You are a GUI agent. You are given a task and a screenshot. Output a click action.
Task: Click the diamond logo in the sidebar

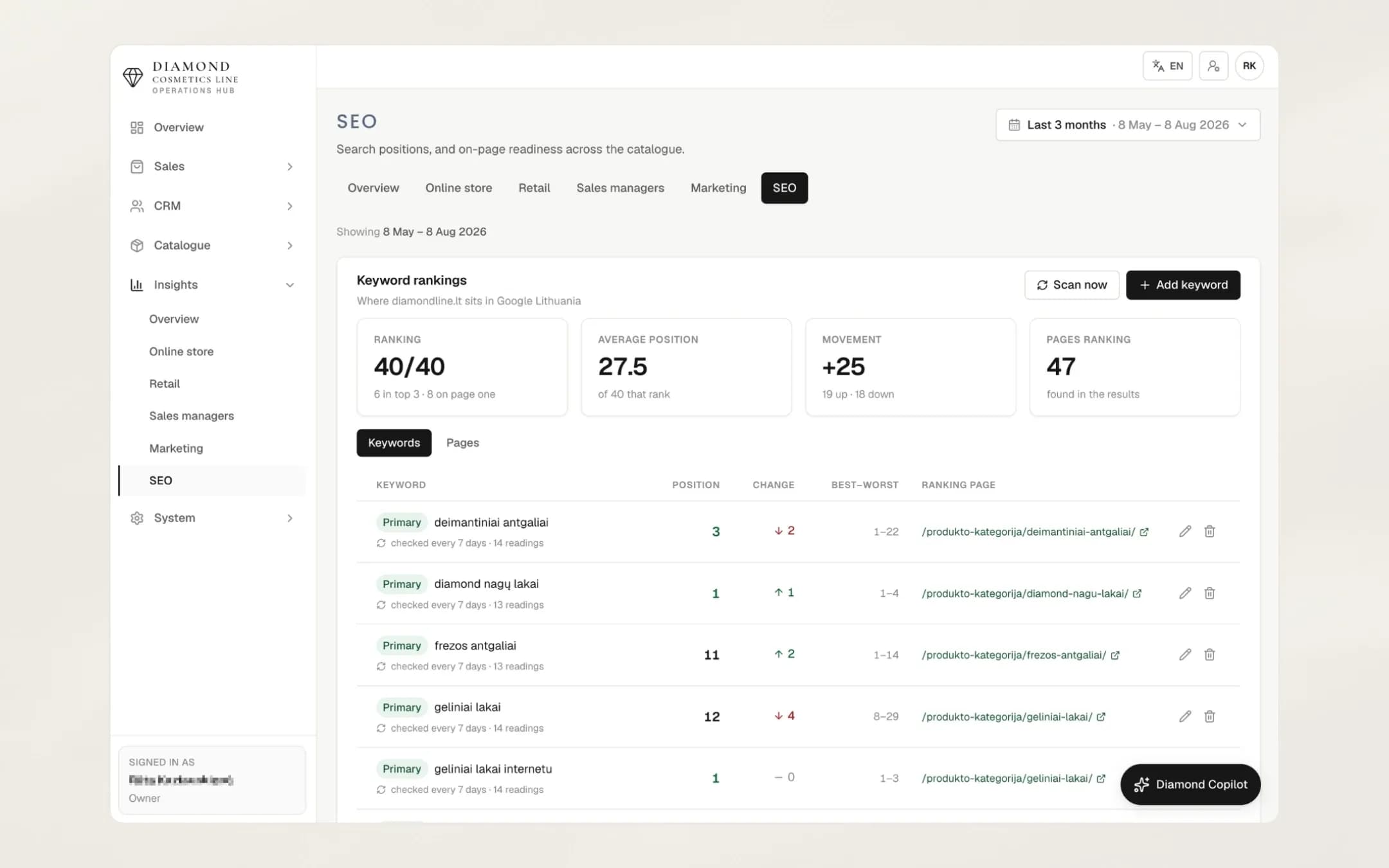coord(133,77)
